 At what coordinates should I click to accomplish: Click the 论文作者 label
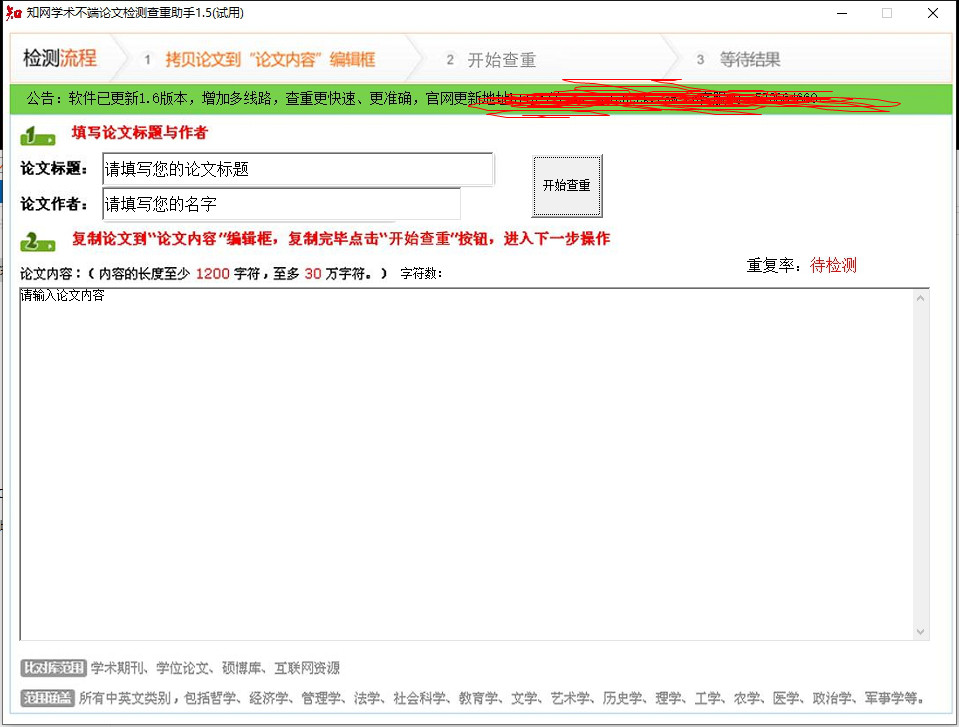pyautogui.click(x=54, y=204)
